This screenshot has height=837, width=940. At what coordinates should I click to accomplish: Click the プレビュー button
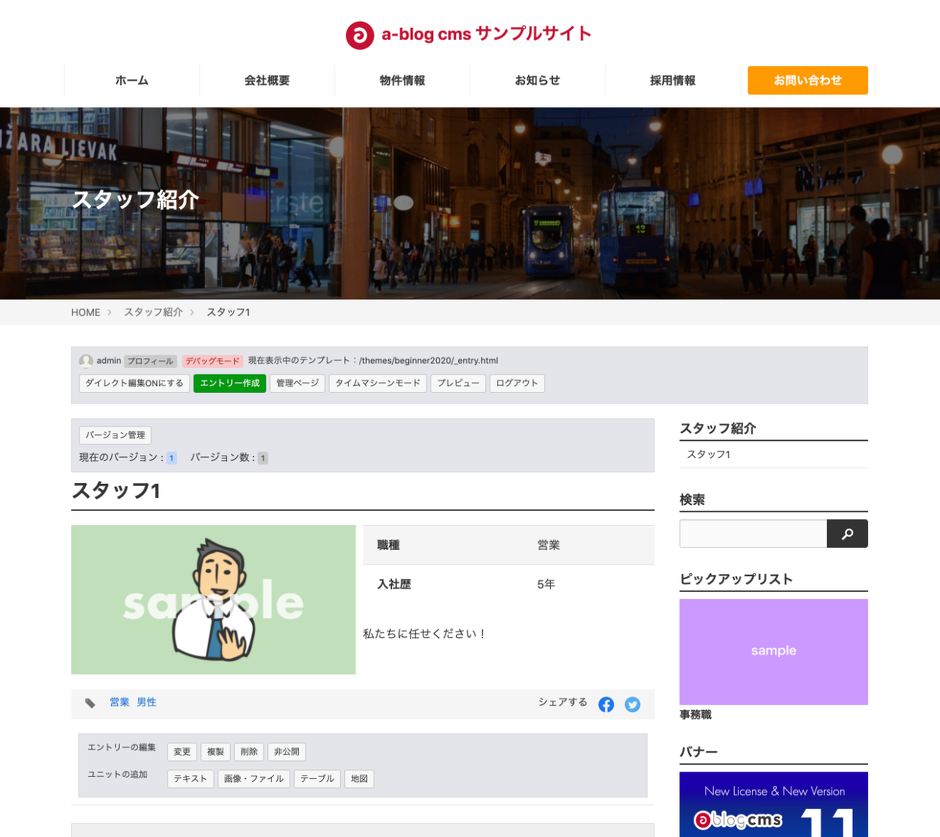coord(458,383)
